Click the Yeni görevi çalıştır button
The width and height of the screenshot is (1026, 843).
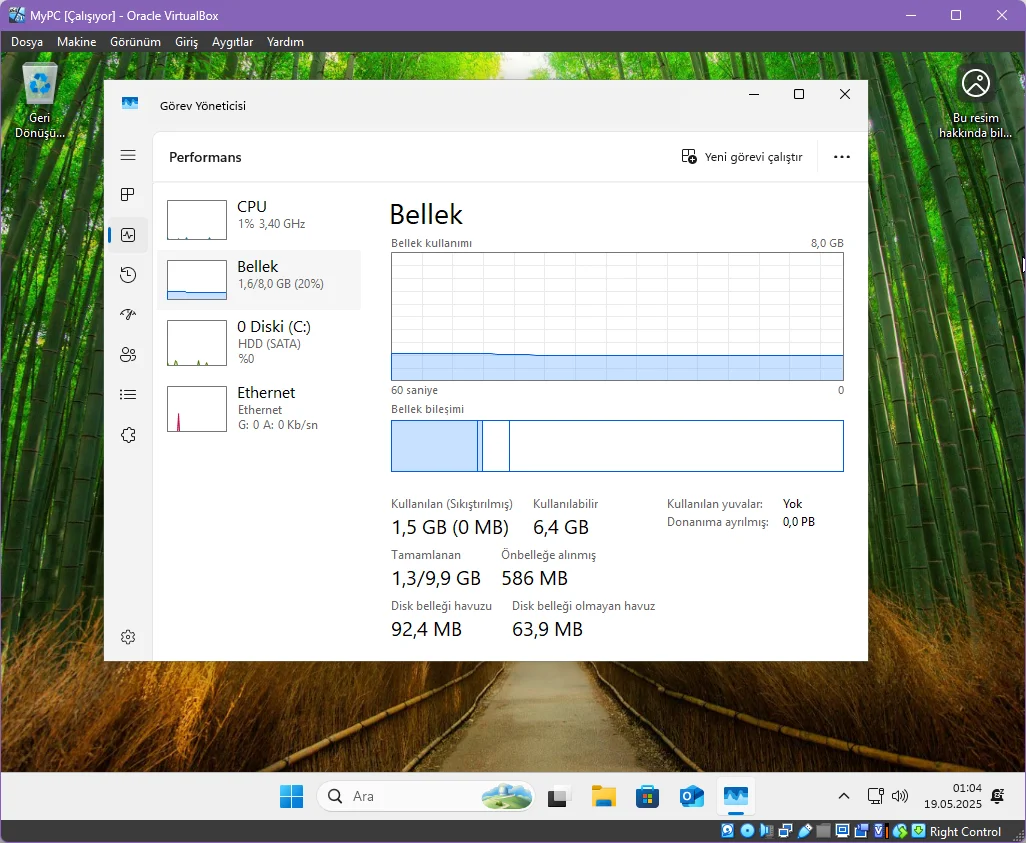741,157
